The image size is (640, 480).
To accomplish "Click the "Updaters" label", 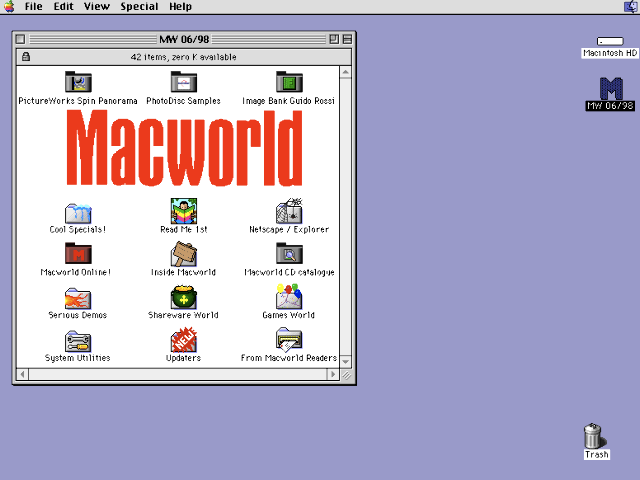I will (x=184, y=358).
